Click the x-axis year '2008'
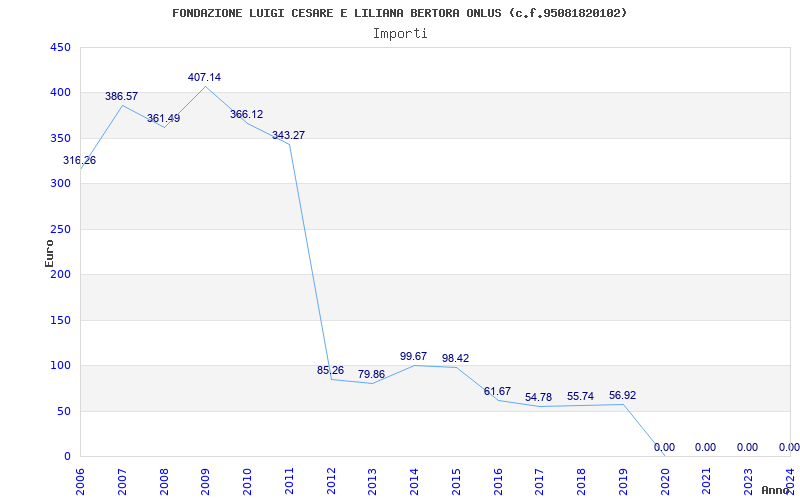Screen dimensions: 800x500 [x=164, y=482]
